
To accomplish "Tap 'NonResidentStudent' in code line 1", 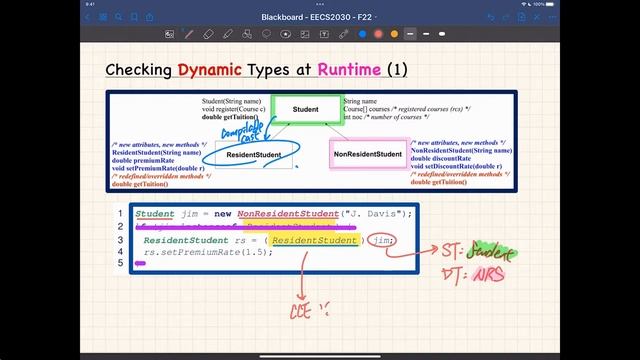I will pos(288,214).
